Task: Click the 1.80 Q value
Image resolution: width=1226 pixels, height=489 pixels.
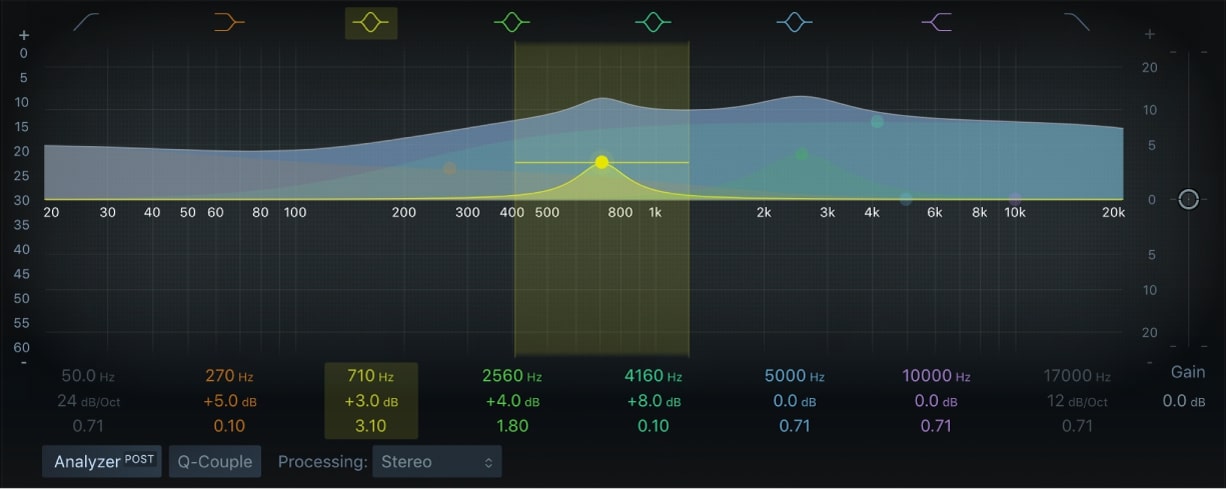Action: click(512, 426)
